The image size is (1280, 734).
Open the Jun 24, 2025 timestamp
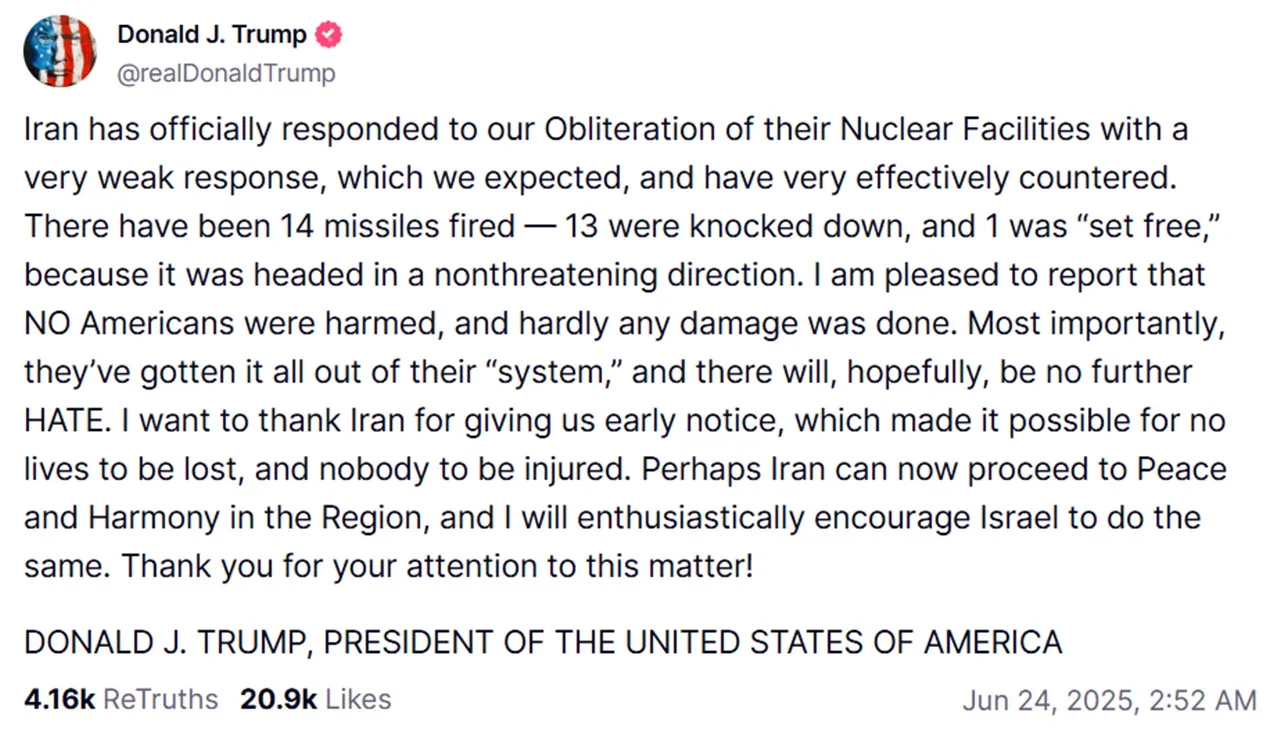(x=1108, y=700)
